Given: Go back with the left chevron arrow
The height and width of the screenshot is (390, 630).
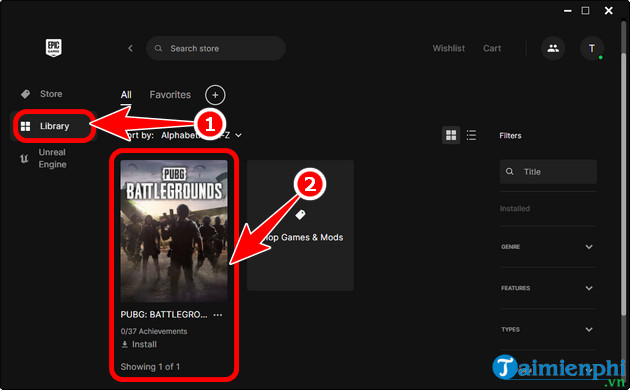Looking at the screenshot, I should tap(130, 48).
